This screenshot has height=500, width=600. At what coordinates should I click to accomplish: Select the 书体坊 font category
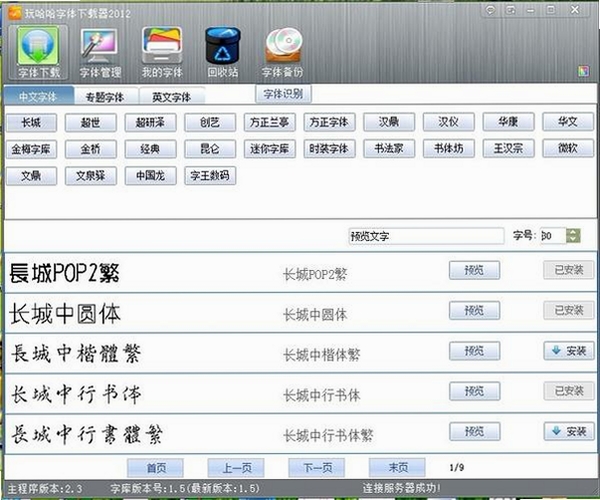(x=448, y=148)
